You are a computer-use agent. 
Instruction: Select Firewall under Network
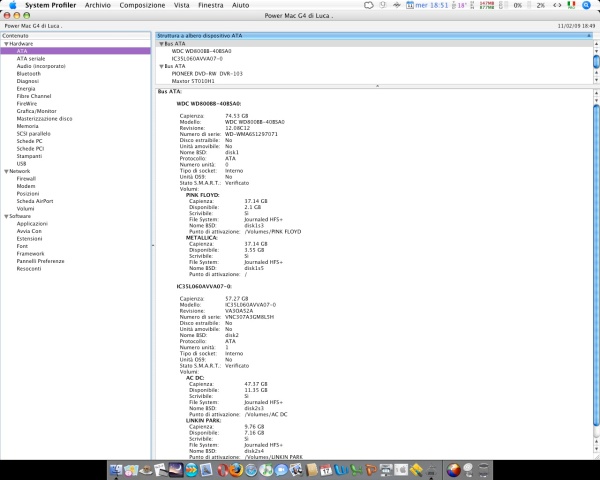click(x=26, y=178)
